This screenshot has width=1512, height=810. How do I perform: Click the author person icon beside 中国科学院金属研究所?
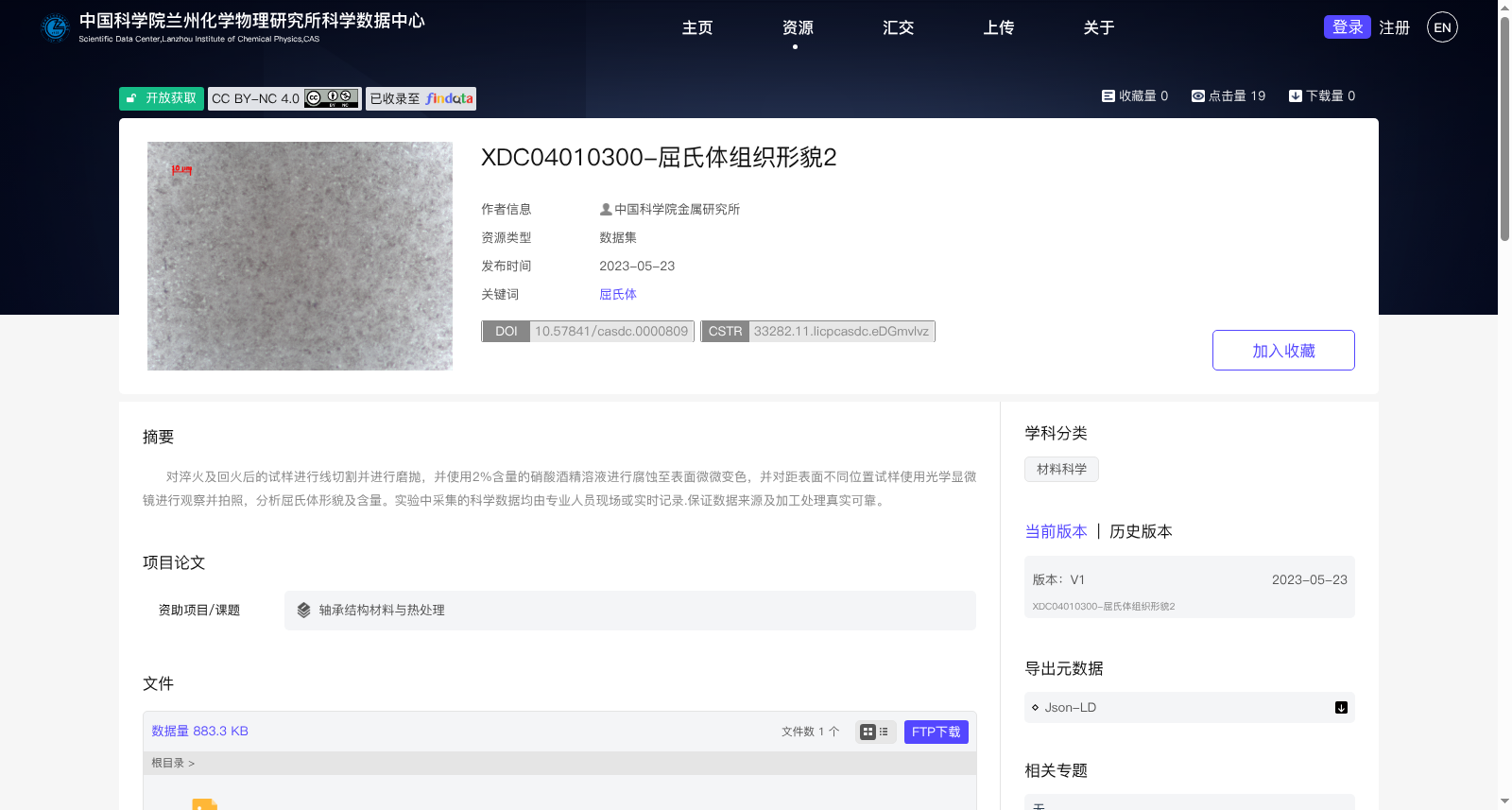[606, 209]
